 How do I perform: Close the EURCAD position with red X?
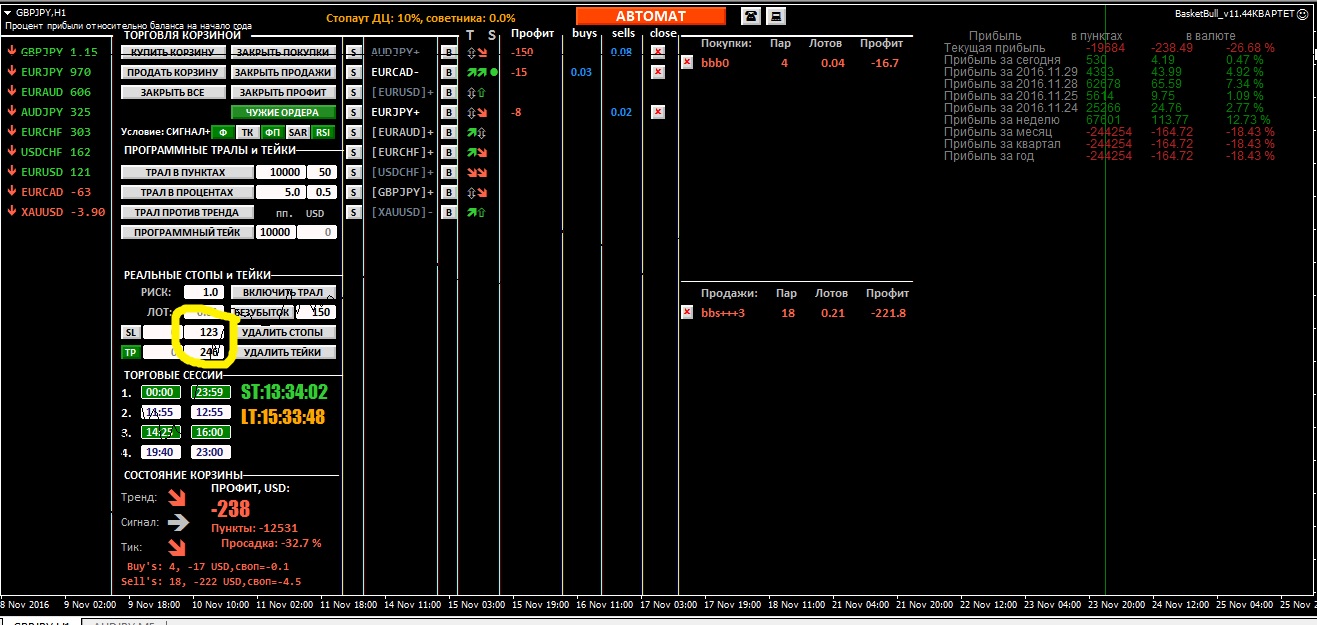coord(657,72)
